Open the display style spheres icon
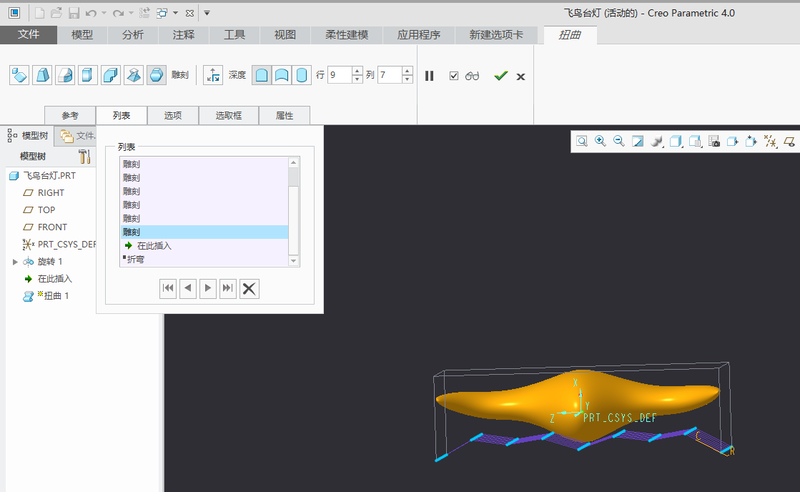Screen dimensions: 800x492 (657, 141)
